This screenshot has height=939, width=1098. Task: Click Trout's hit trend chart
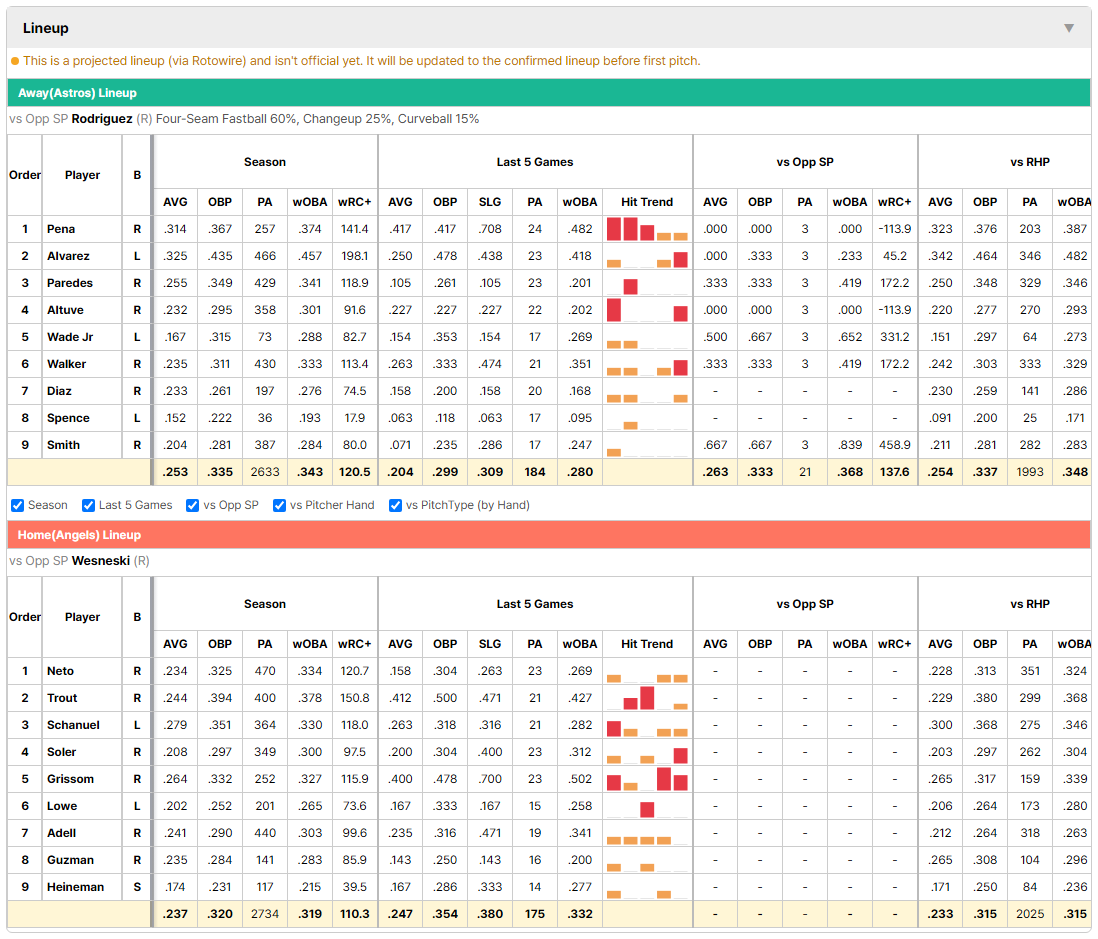(x=647, y=698)
